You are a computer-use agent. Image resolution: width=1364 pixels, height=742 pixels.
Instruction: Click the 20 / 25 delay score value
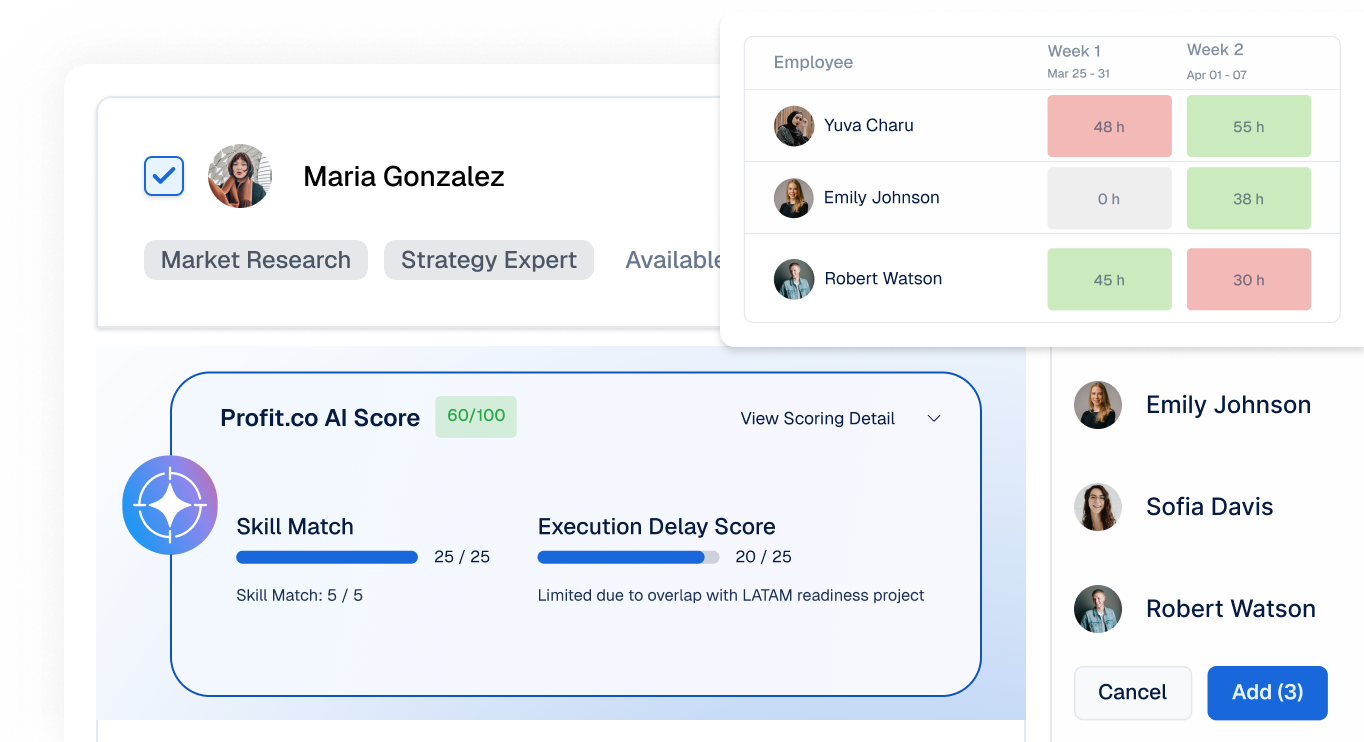(763, 557)
